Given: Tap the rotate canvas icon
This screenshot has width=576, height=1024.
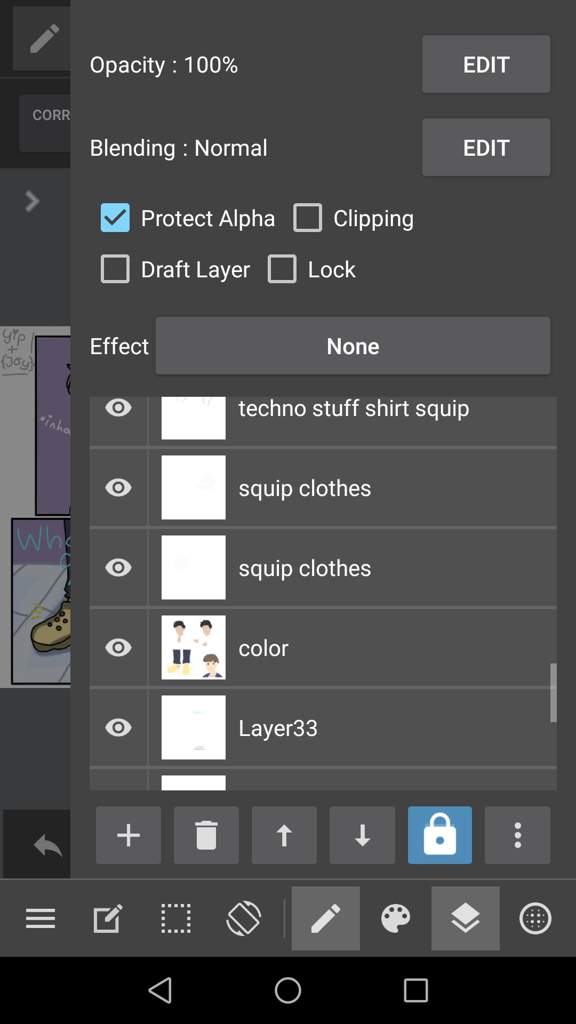Looking at the screenshot, I should pos(244,918).
